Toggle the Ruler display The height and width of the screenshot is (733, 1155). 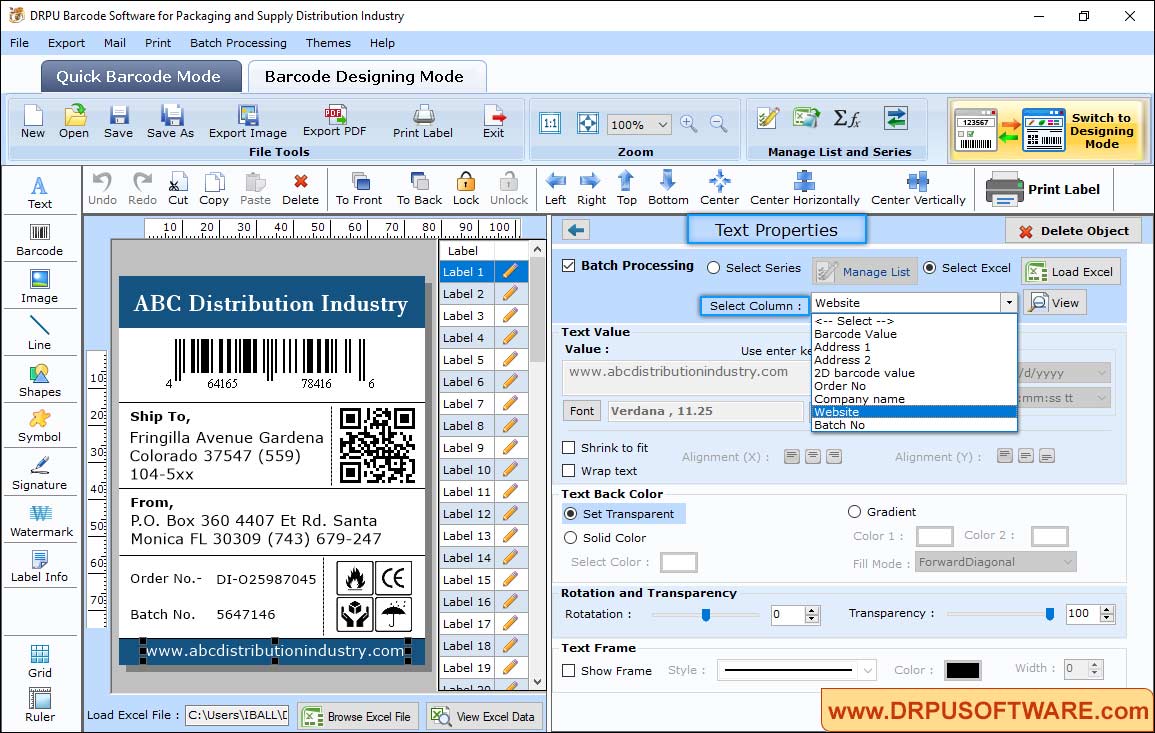40,705
